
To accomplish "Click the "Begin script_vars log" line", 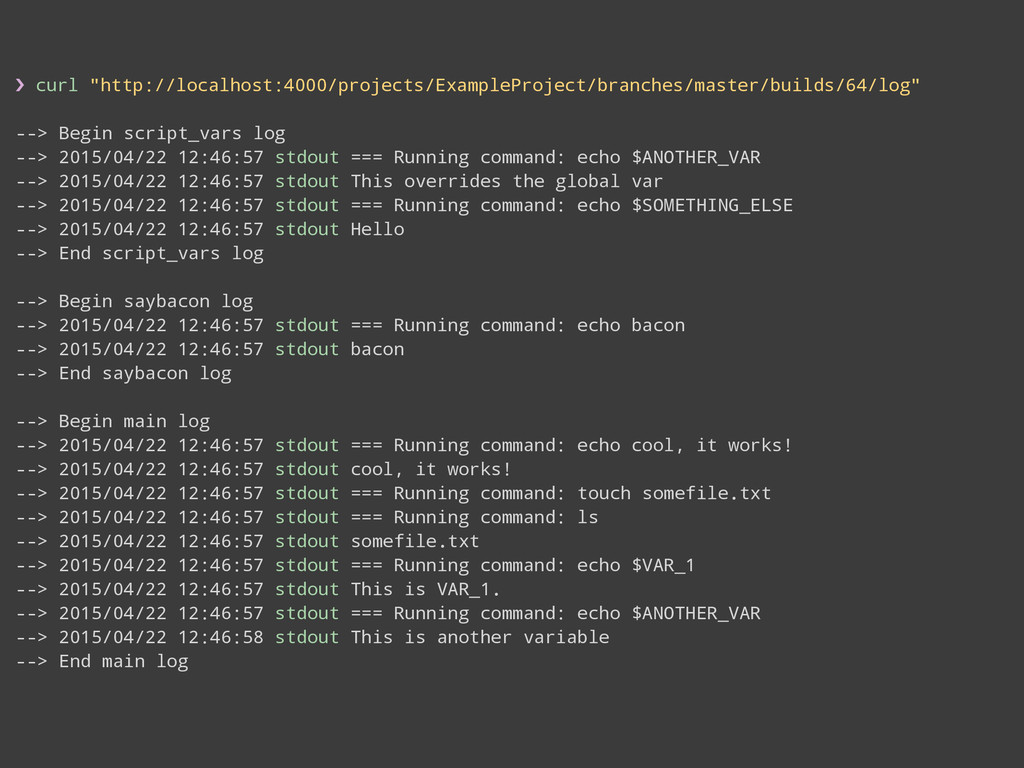I will point(150,133).
